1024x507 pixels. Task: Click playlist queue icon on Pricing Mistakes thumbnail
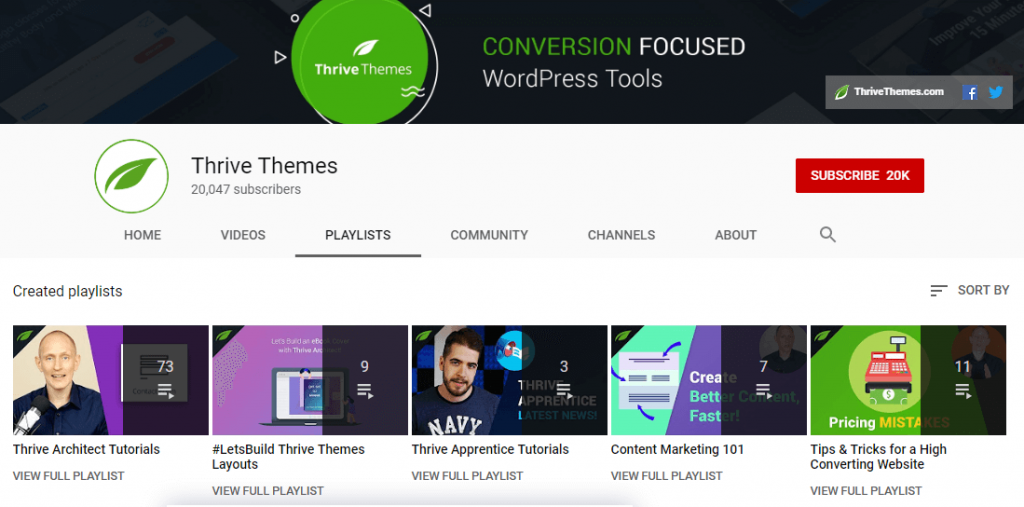coord(963,391)
